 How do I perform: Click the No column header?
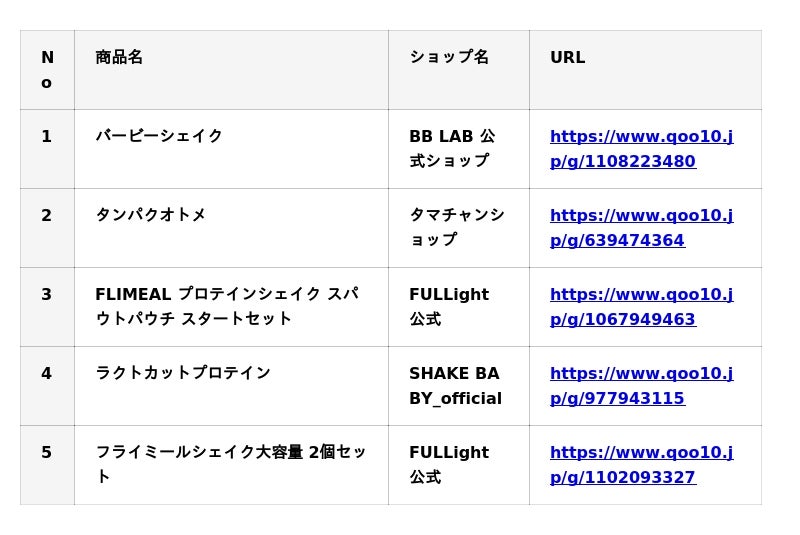(x=47, y=70)
